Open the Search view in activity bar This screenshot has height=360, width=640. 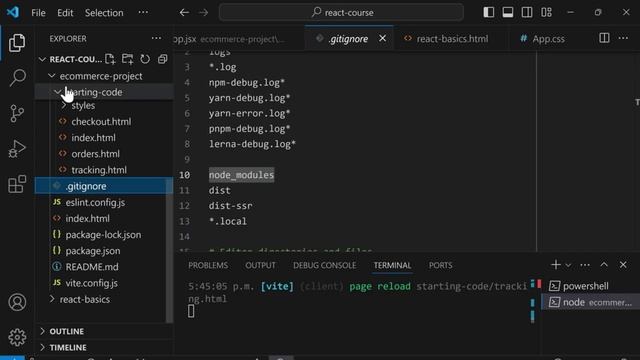17,78
